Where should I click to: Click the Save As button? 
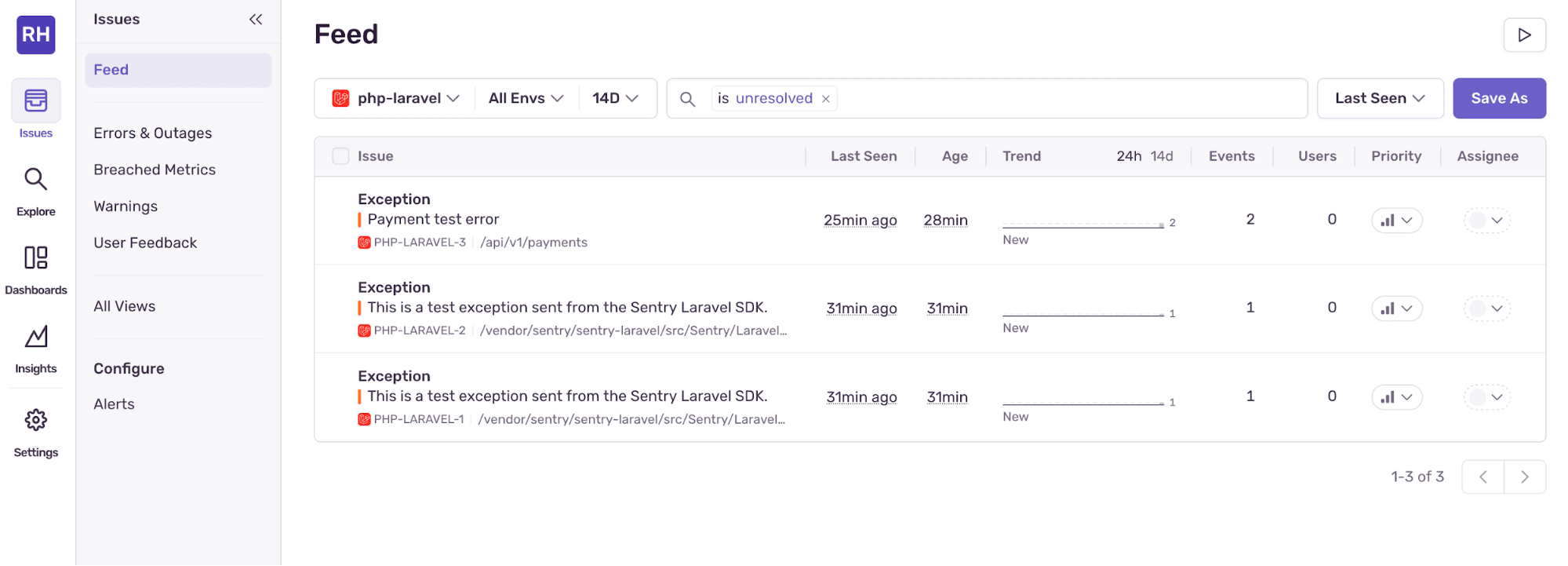(1499, 98)
